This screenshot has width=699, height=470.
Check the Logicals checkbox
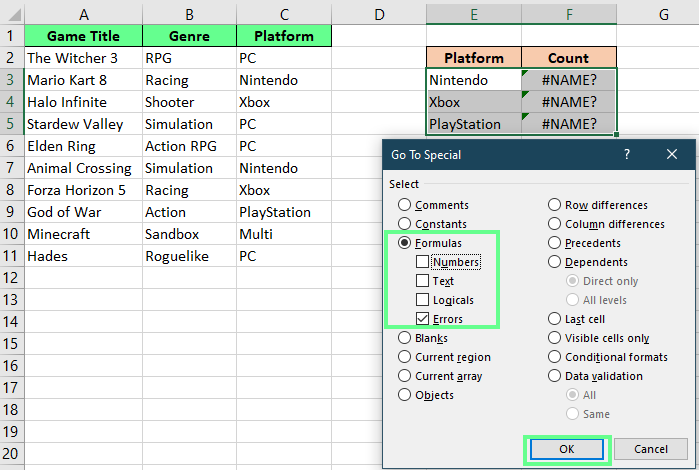423,300
